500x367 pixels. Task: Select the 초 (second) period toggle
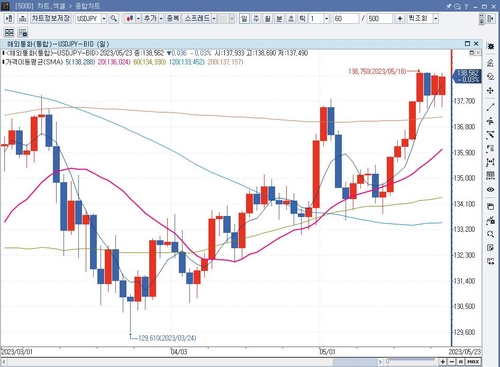[x=291, y=19]
